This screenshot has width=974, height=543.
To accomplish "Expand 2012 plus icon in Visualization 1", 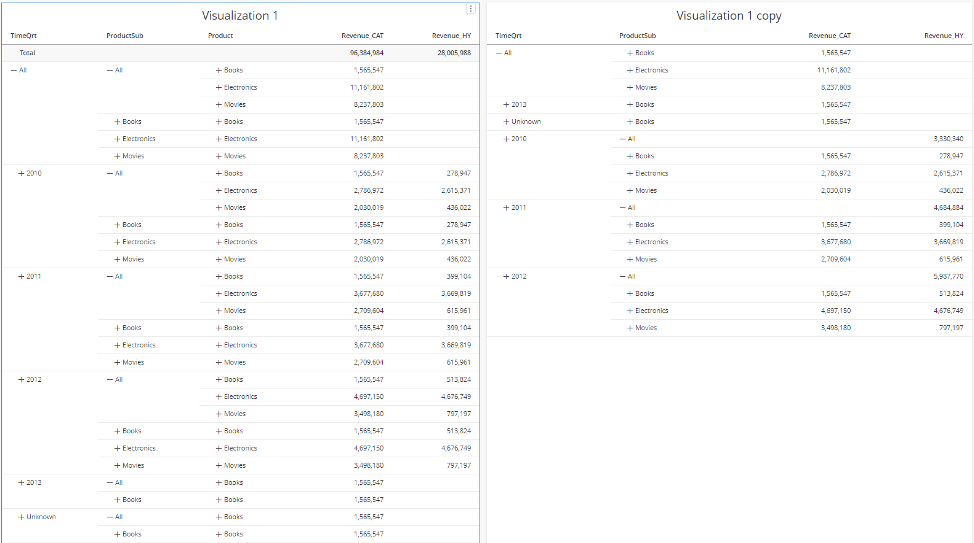I will (22, 380).
